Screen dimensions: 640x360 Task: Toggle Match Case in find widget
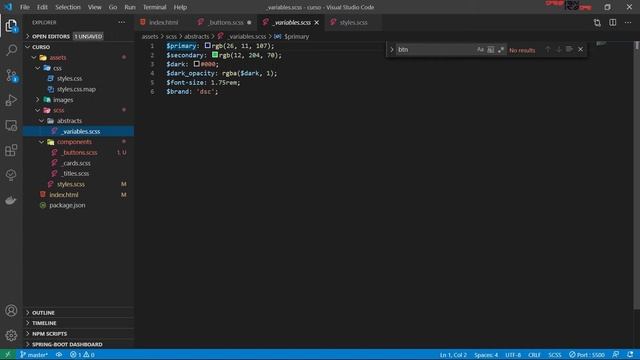(480, 50)
